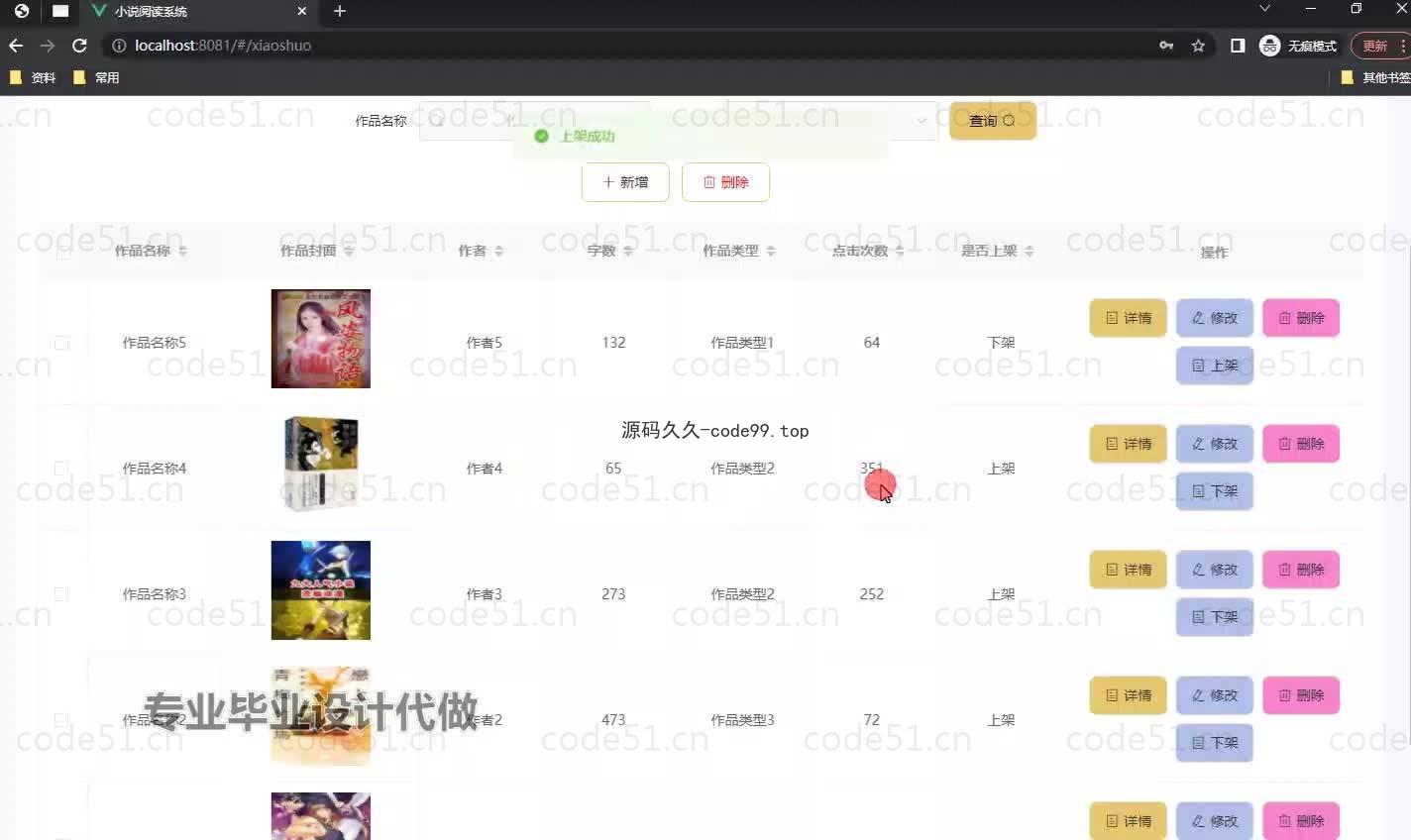Image resolution: width=1411 pixels, height=840 pixels.
Task: Bookmark this page with star icon
Action: coord(1198,46)
